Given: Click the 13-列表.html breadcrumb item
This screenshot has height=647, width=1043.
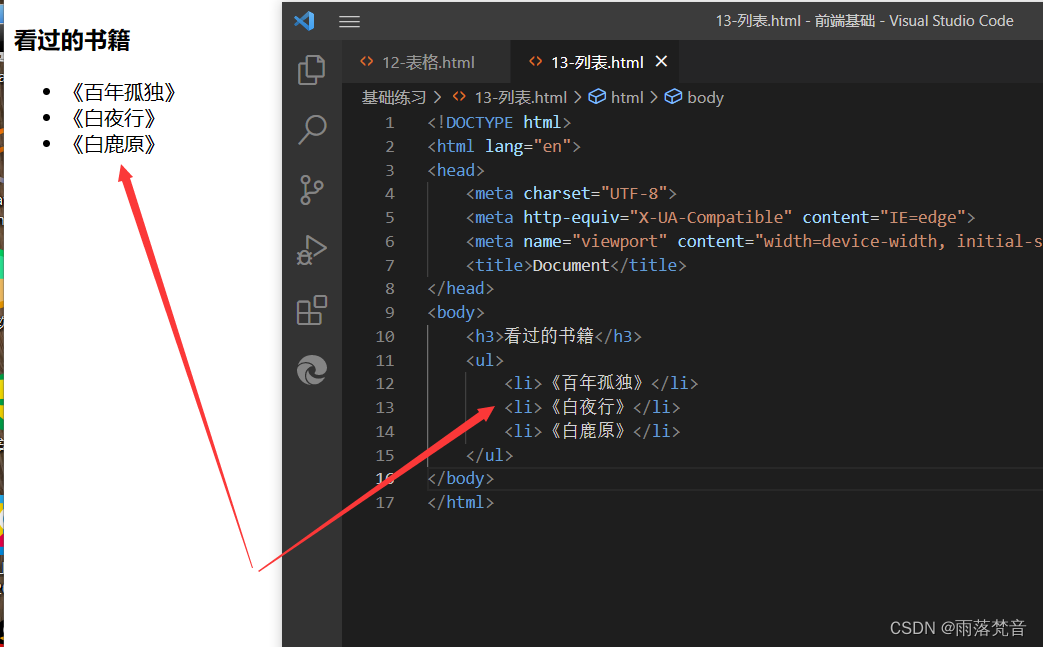Looking at the screenshot, I should point(521,98).
